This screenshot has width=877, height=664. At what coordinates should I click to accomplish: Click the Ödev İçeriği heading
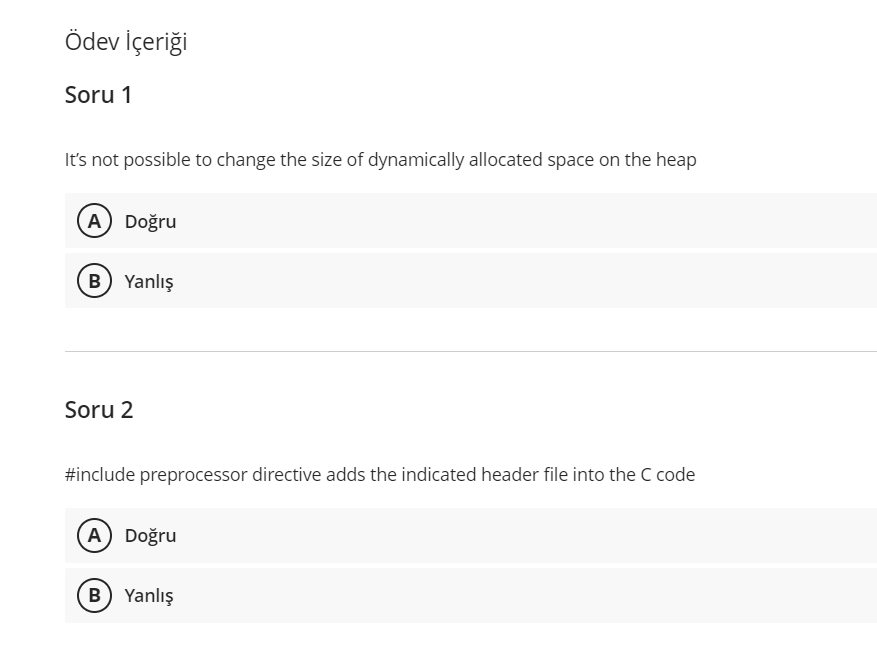(x=126, y=42)
